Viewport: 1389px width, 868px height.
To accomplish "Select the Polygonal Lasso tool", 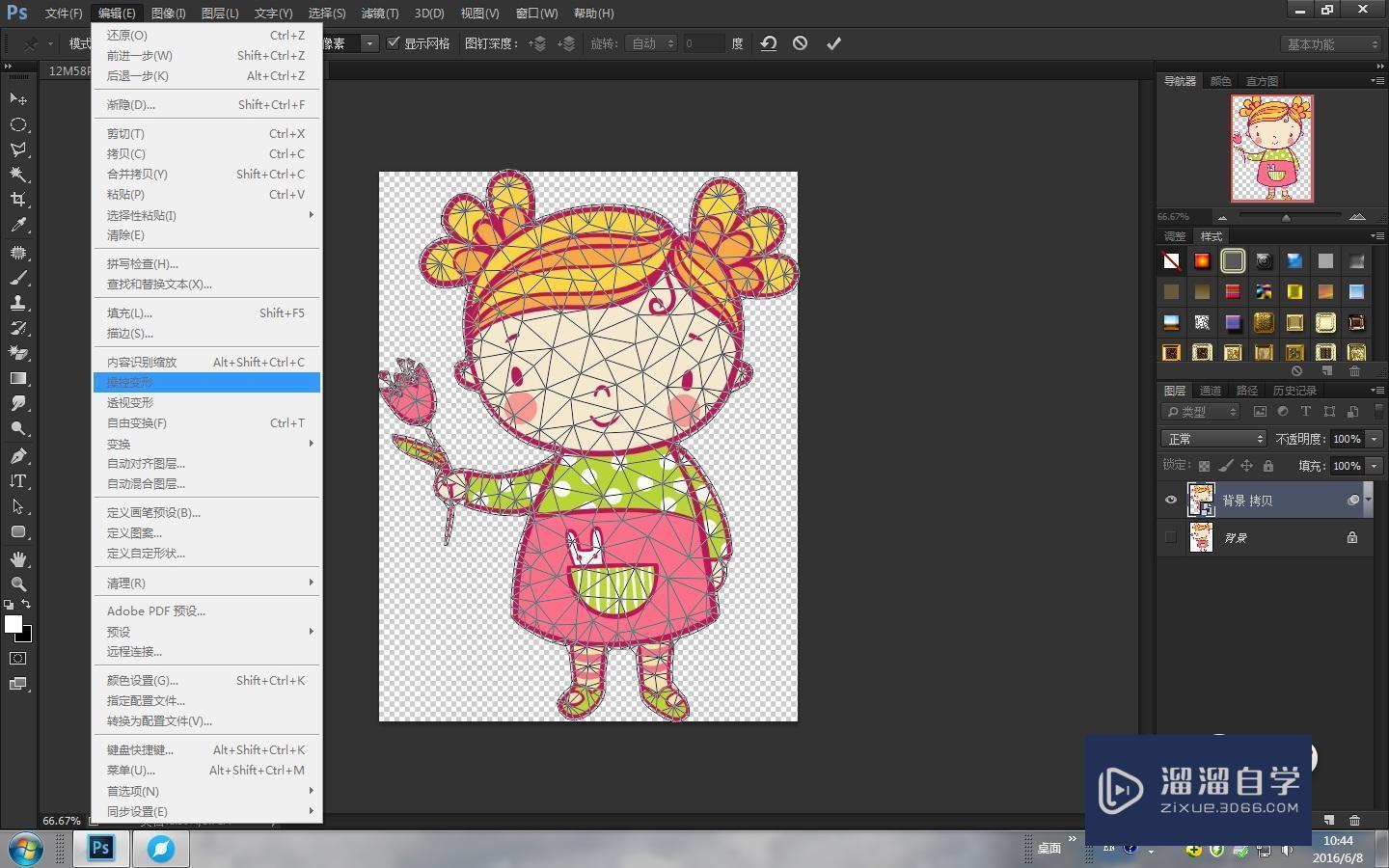I will [x=17, y=149].
